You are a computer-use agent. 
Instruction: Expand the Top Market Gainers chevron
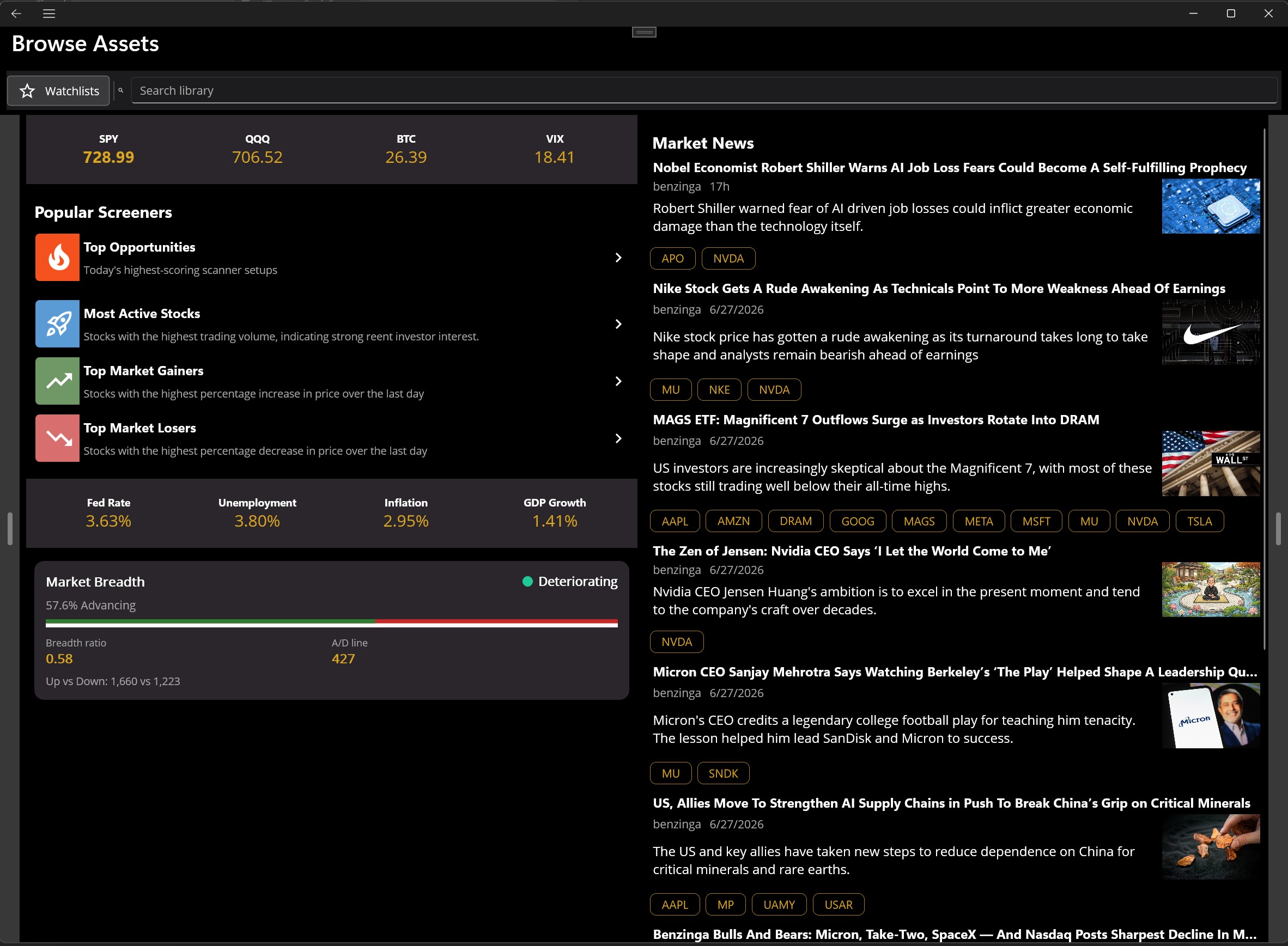tap(618, 381)
